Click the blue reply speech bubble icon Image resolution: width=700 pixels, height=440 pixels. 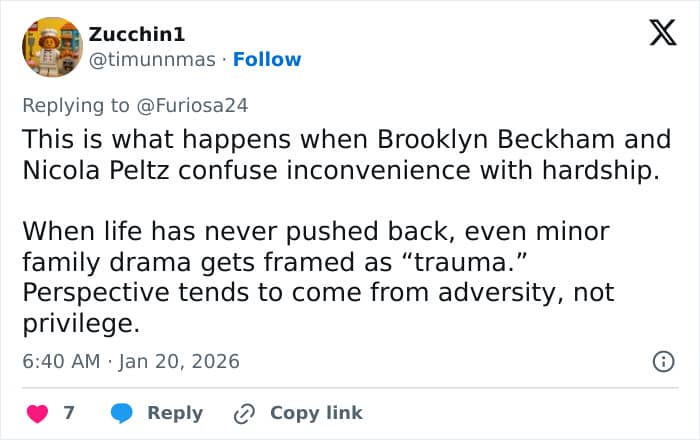[122, 413]
